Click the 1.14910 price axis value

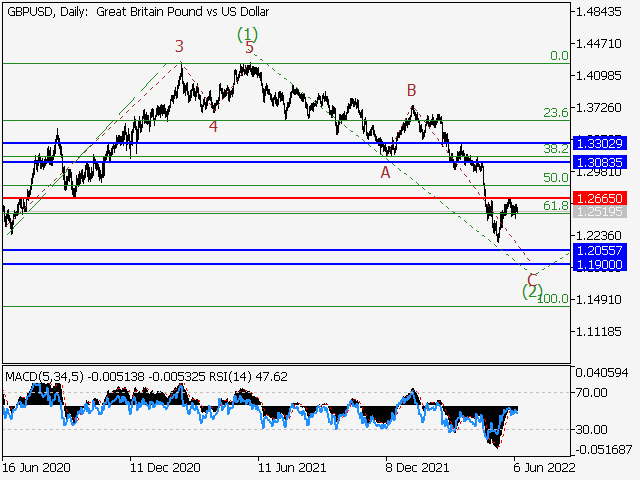(x=599, y=300)
